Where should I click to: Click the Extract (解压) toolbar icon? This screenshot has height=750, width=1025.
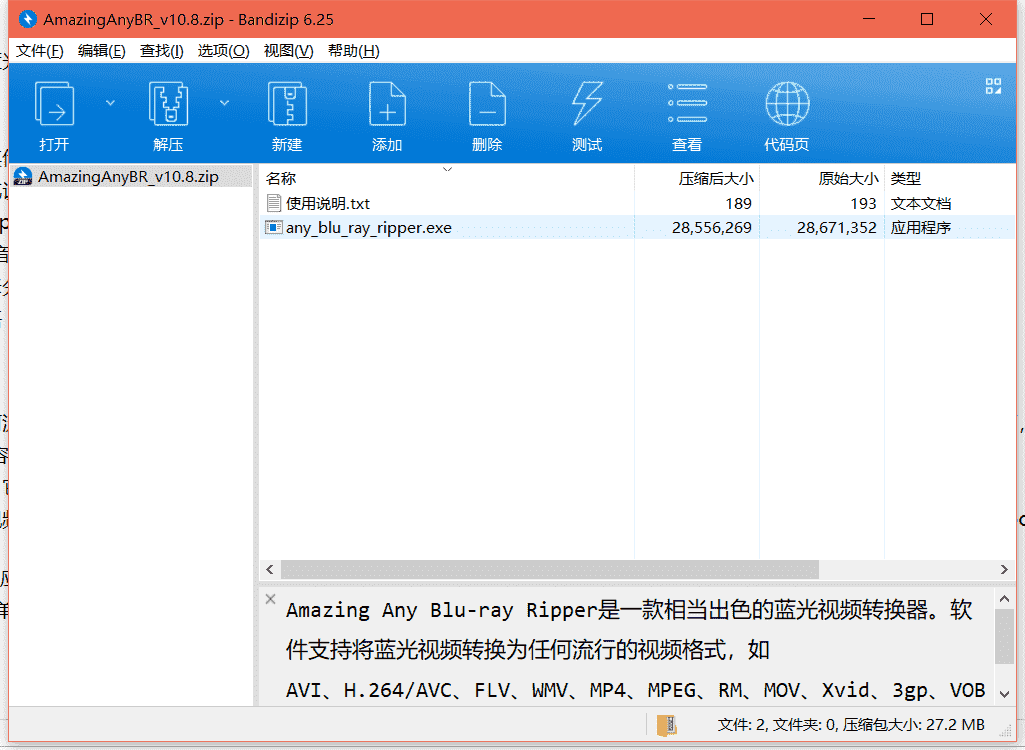point(169,104)
